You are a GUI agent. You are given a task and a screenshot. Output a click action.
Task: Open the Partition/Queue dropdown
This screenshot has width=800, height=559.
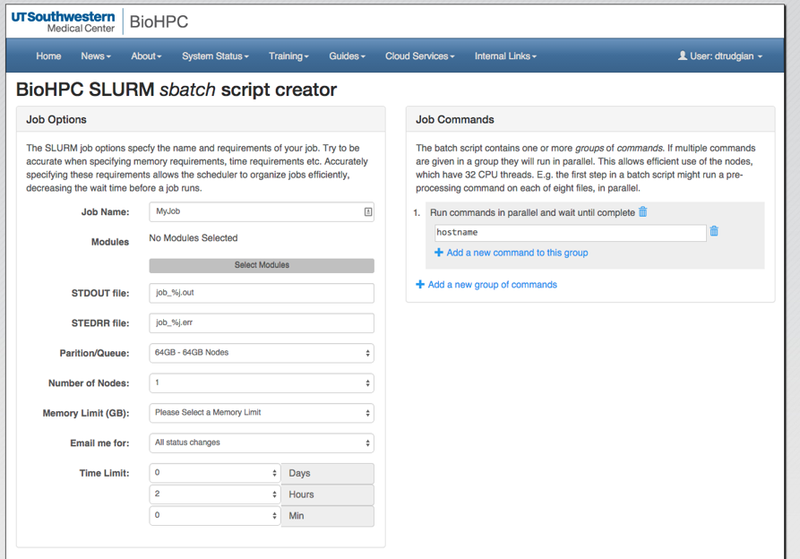(x=262, y=353)
